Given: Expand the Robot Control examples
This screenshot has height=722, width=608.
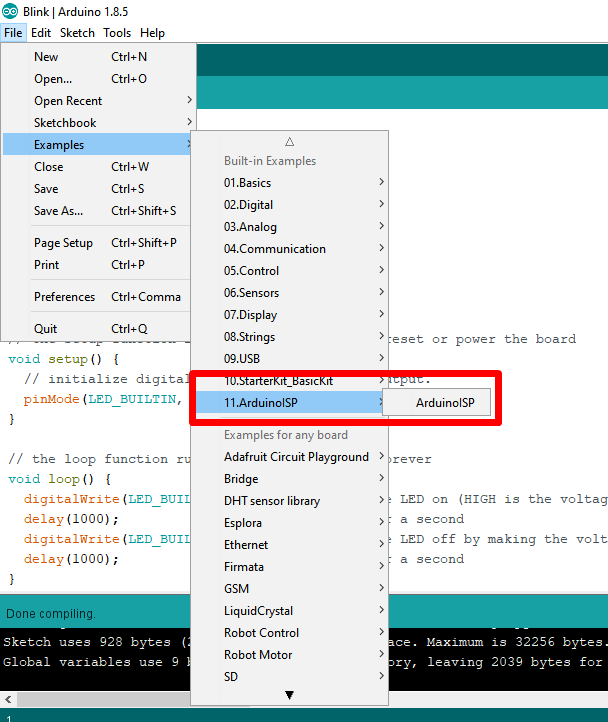Looking at the screenshot, I should click(x=290, y=633).
